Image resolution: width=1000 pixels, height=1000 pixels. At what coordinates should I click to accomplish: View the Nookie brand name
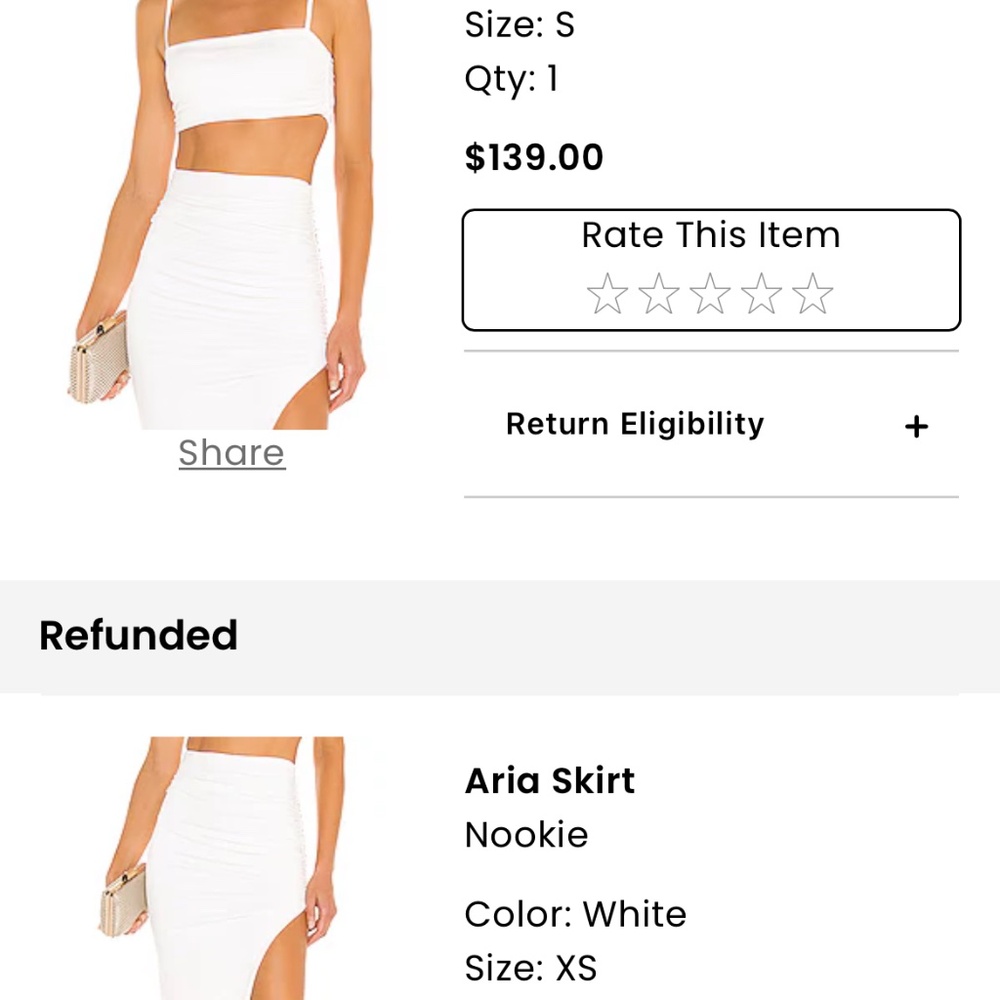click(527, 834)
